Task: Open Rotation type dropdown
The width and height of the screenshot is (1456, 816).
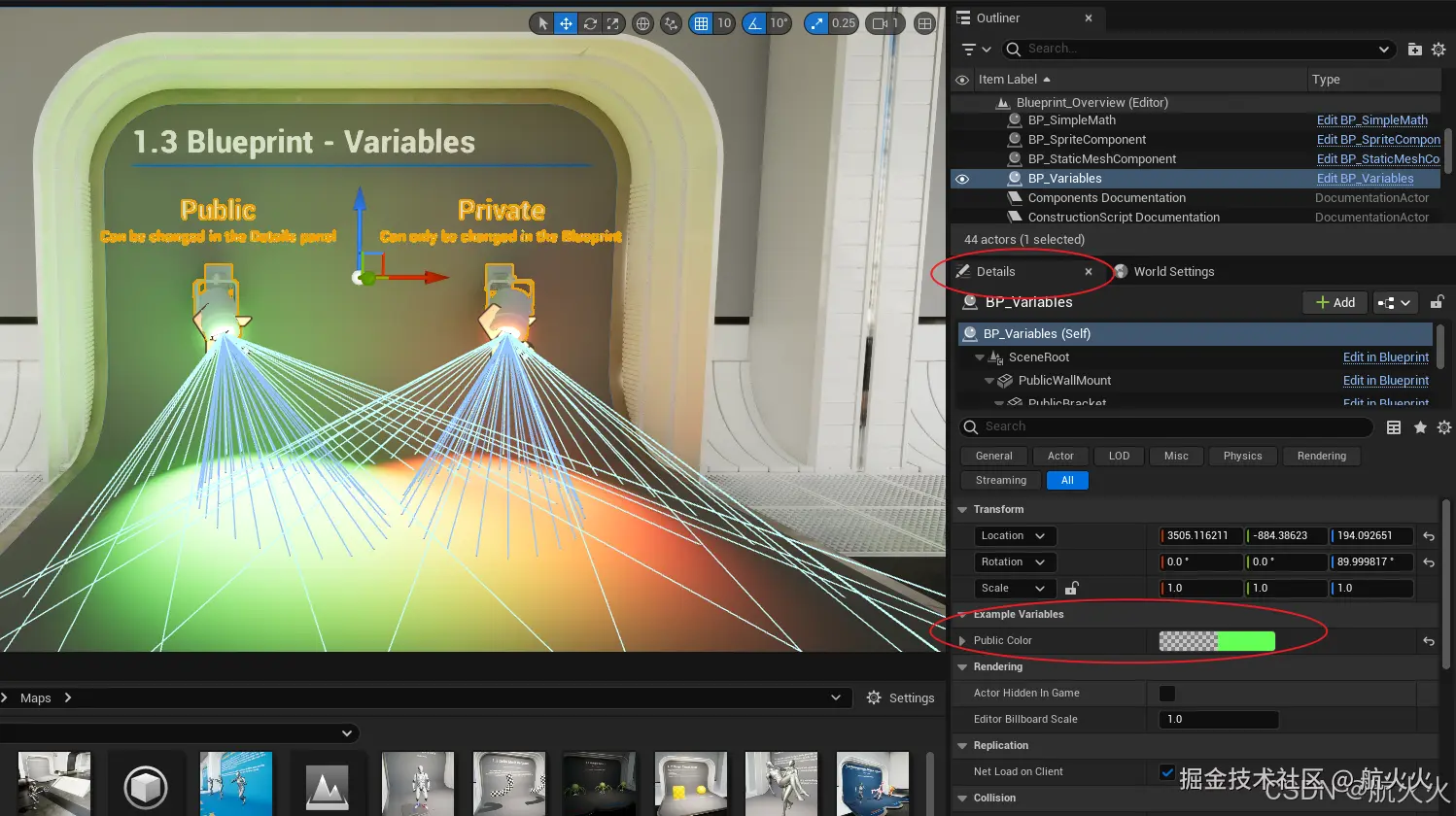Action: click(1014, 562)
